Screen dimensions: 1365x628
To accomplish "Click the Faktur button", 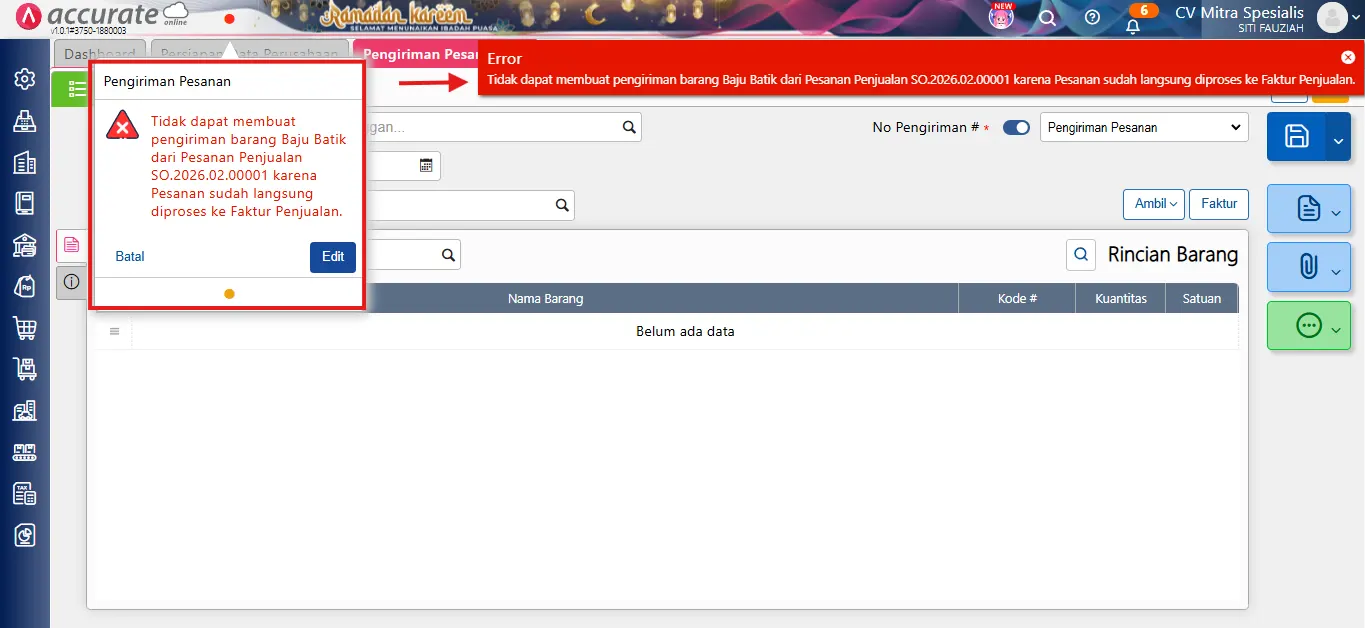I will pyautogui.click(x=1219, y=204).
